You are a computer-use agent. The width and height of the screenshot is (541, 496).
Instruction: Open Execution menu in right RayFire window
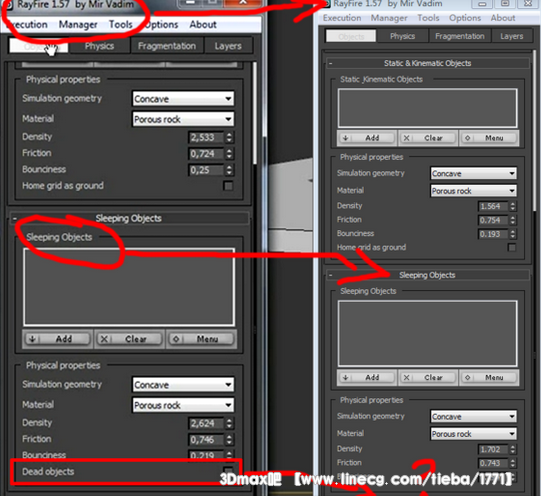pyautogui.click(x=342, y=18)
